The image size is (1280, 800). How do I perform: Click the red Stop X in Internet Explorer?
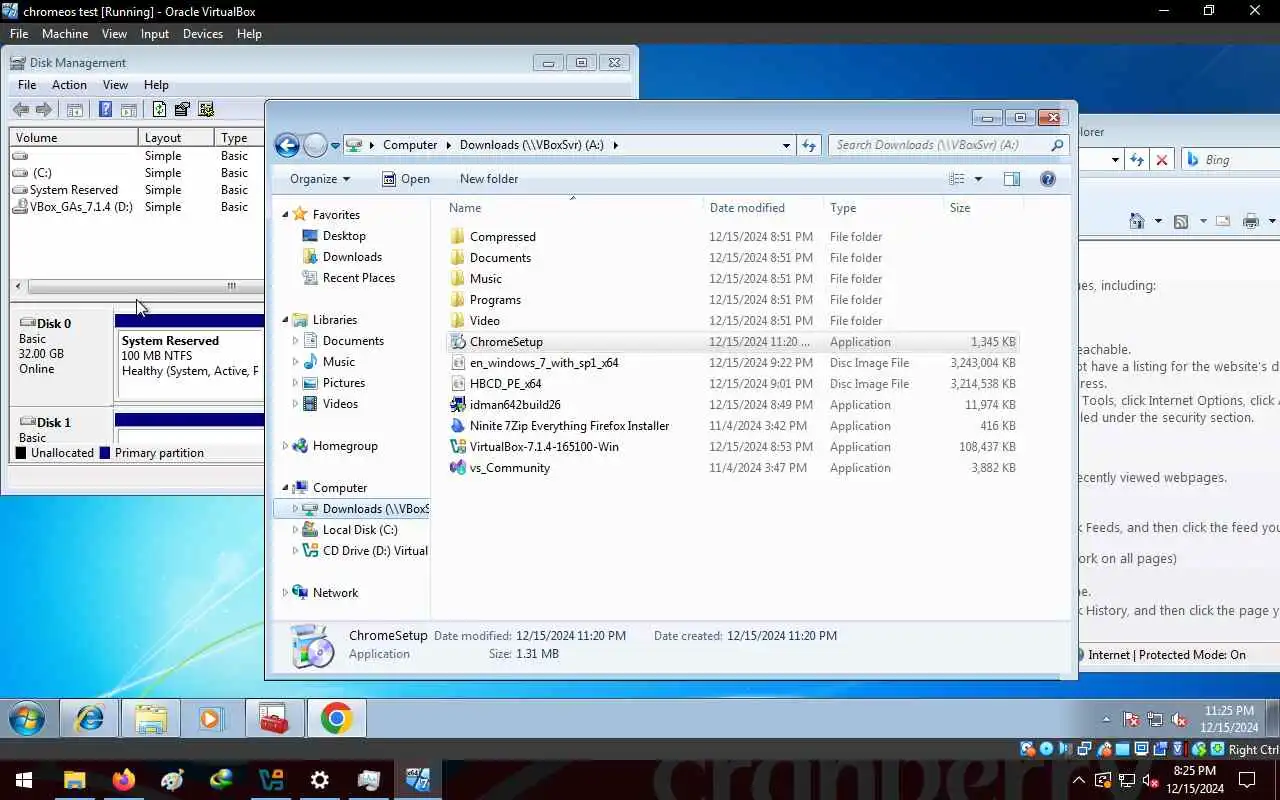pos(1161,160)
